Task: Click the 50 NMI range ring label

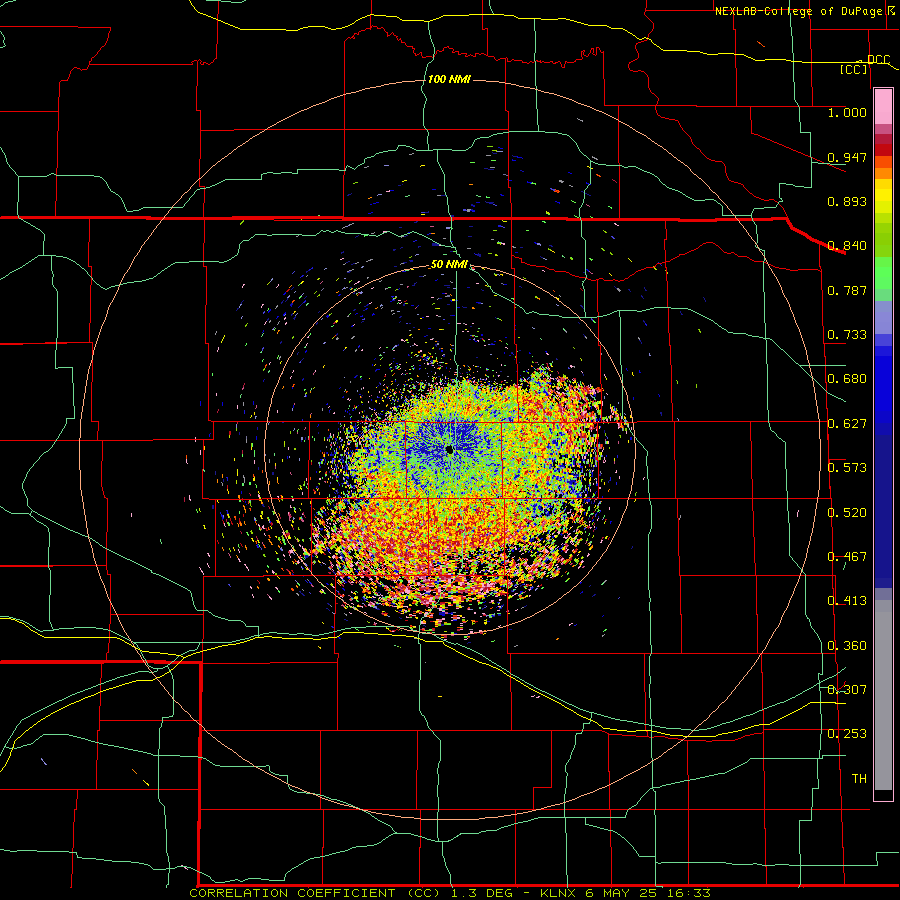Action: (x=449, y=265)
